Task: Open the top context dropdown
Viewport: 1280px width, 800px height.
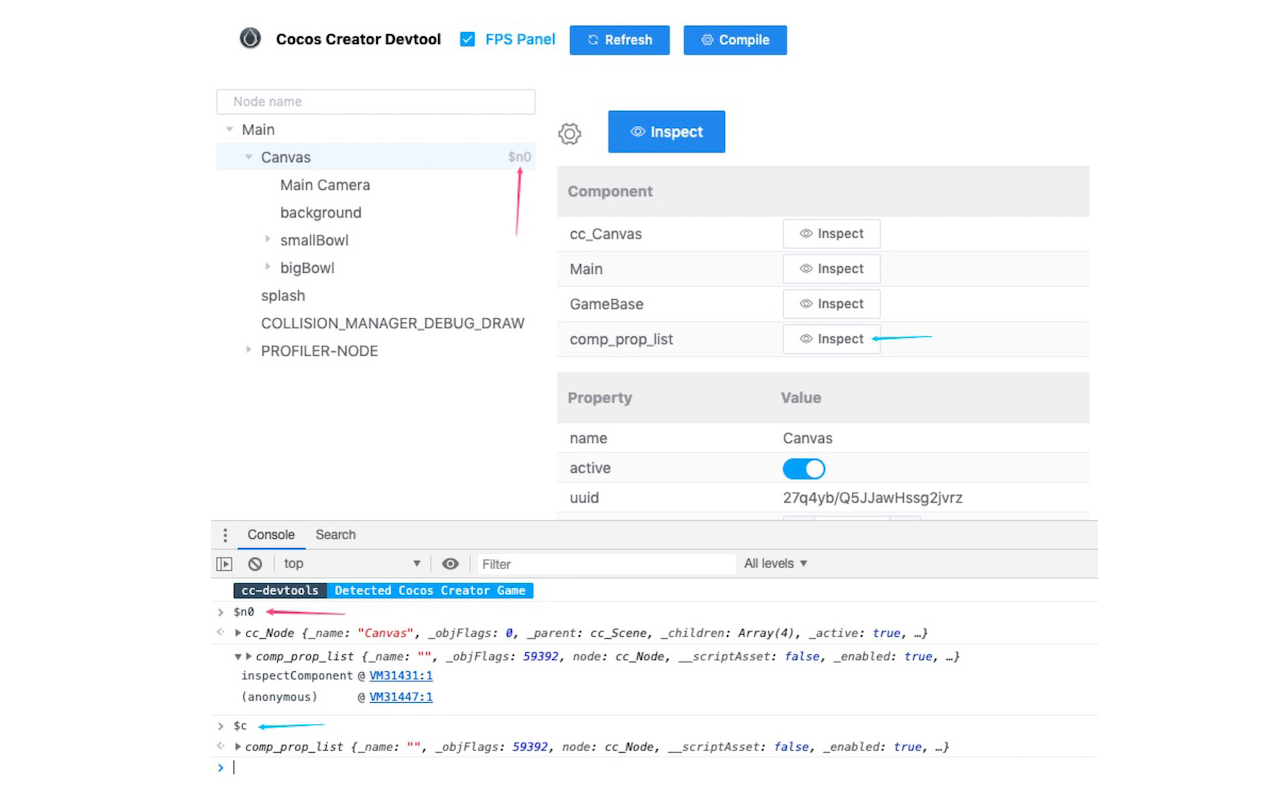Action: click(x=352, y=564)
